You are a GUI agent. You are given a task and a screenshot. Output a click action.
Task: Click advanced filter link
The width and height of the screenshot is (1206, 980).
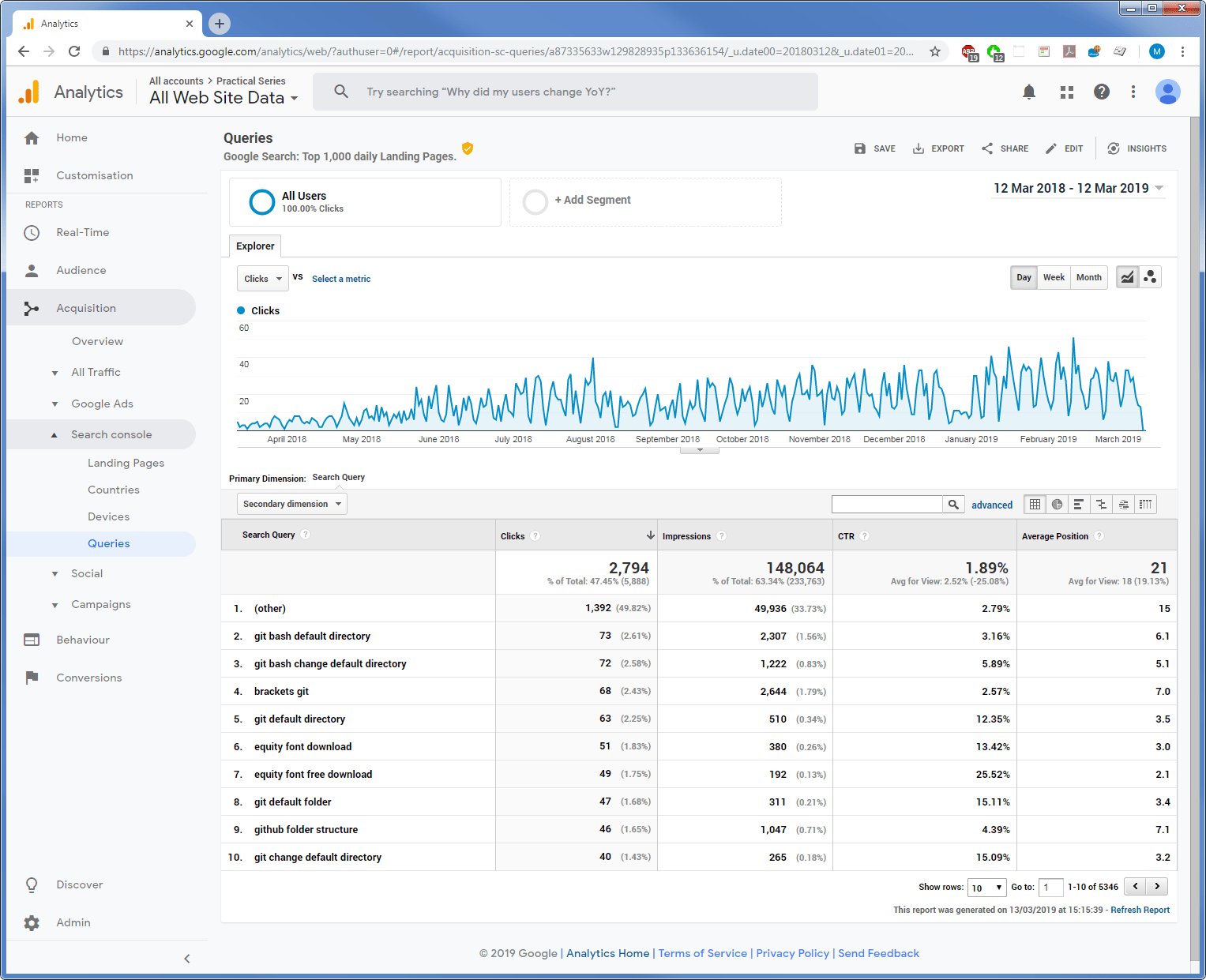(992, 505)
